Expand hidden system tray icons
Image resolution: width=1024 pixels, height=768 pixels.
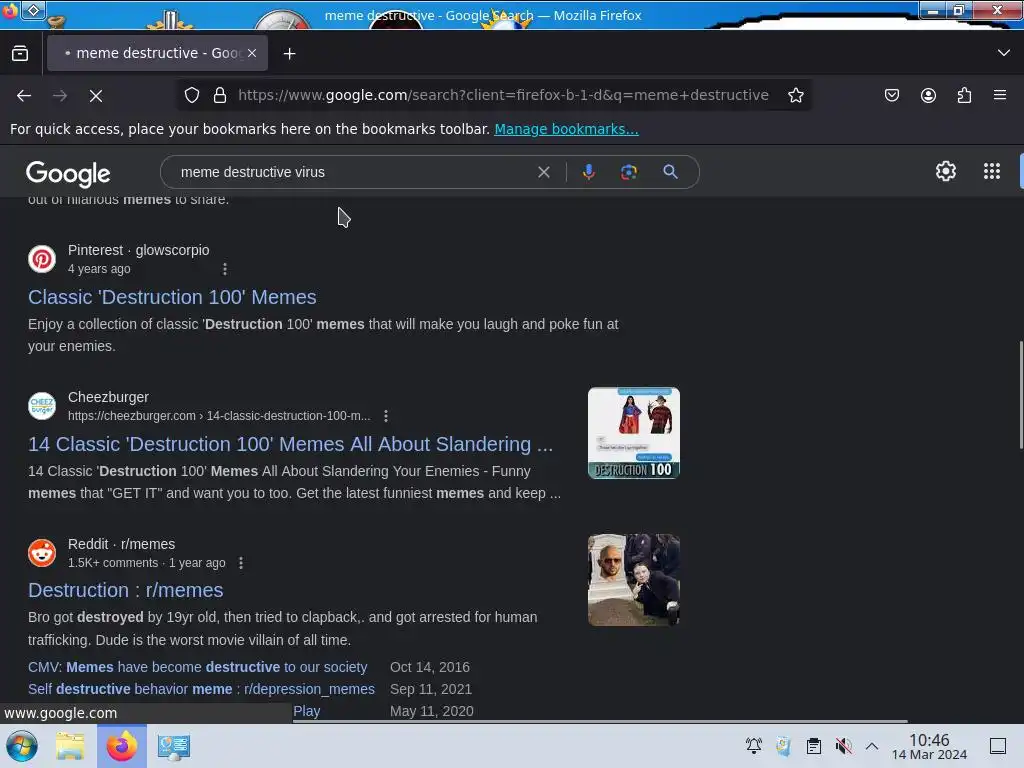pos(872,746)
